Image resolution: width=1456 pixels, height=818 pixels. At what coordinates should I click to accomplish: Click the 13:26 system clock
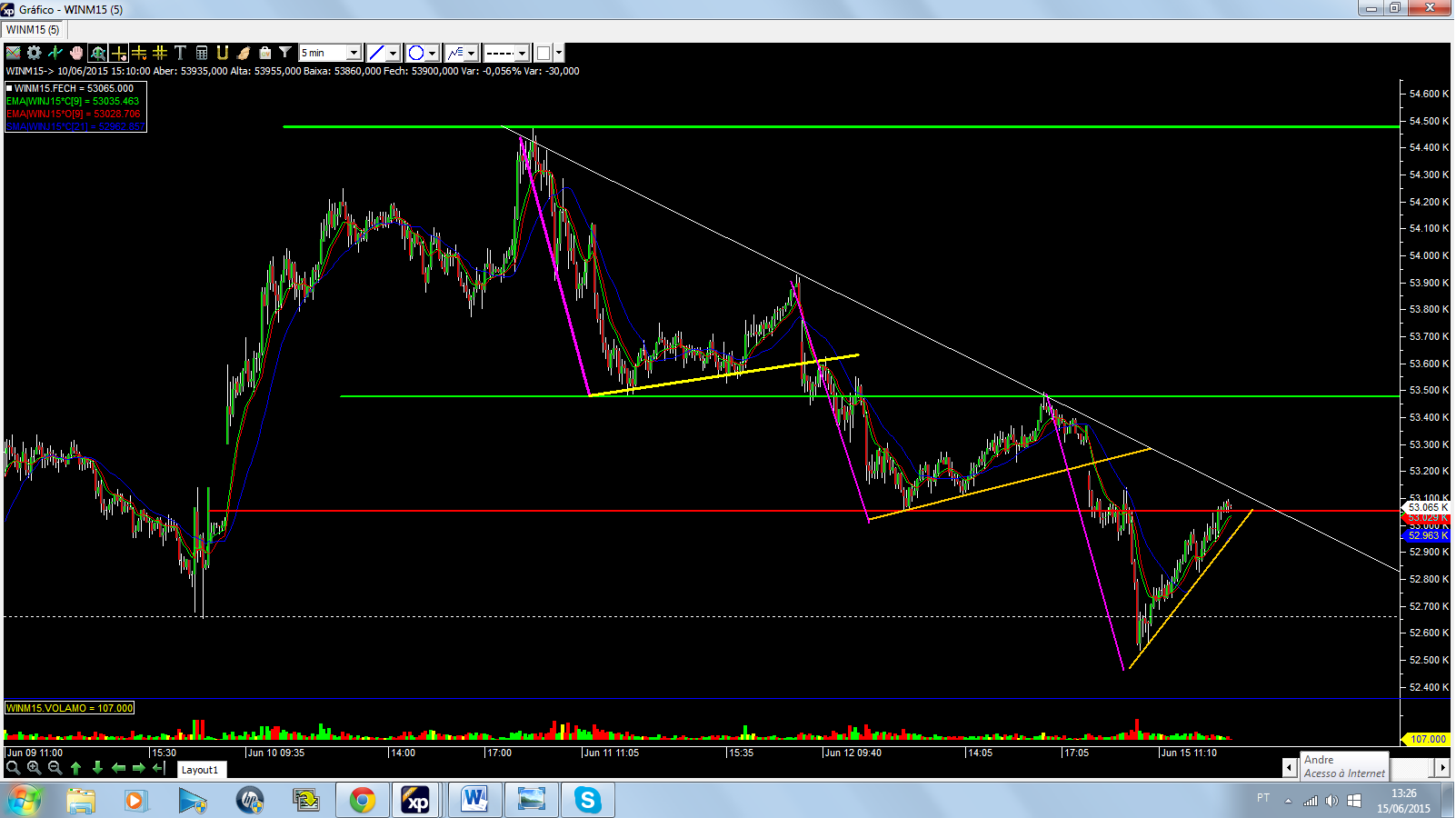pyautogui.click(x=1403, y=793)
